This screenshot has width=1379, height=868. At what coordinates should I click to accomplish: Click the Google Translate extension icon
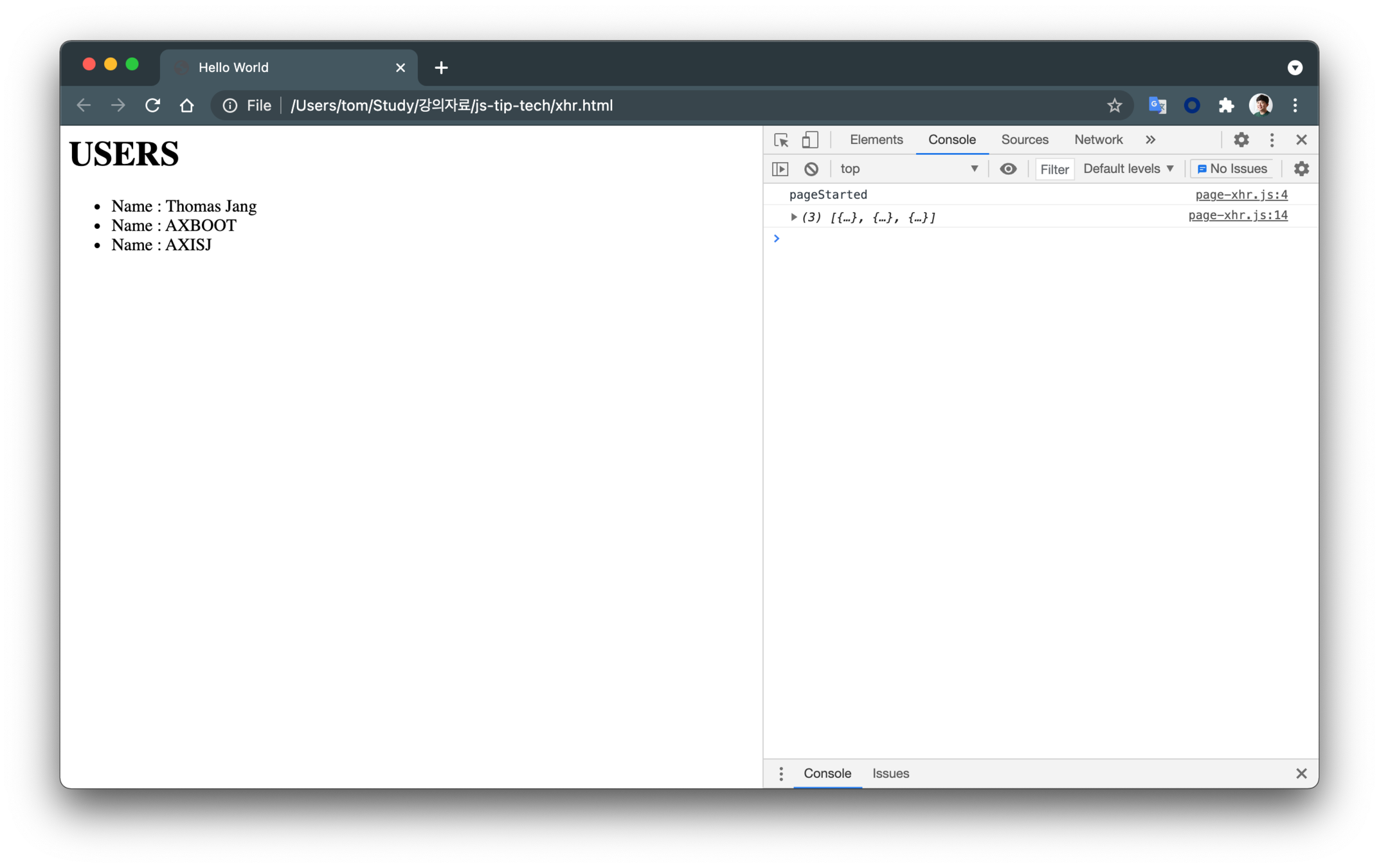1157,105
